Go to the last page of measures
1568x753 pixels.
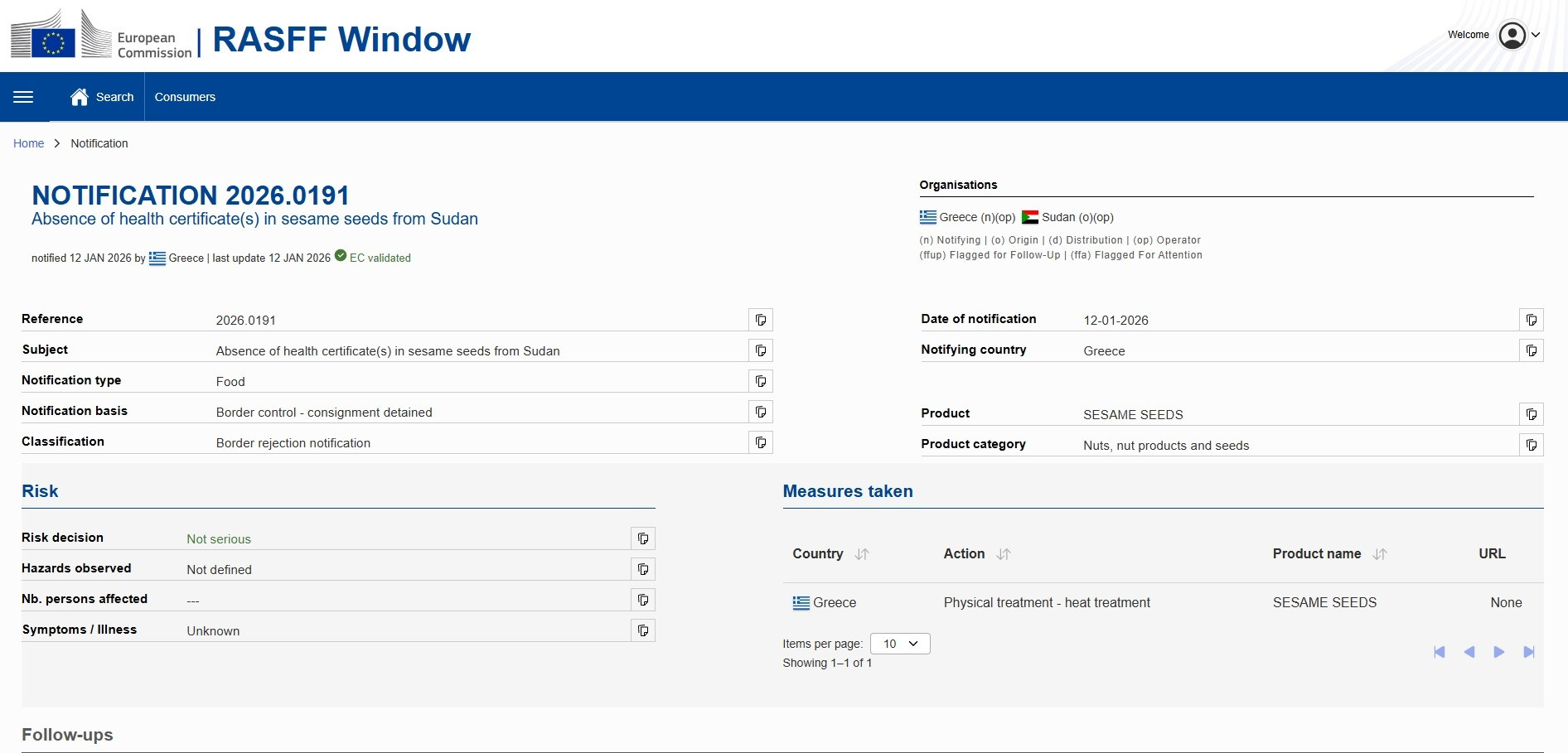tap(1529, 652)
